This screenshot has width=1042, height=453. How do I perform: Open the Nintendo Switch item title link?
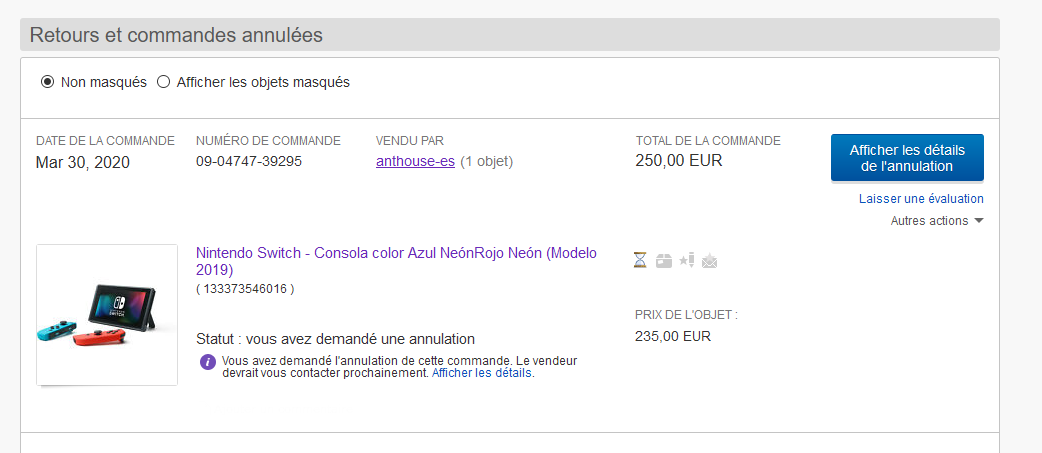pos(397,261)
